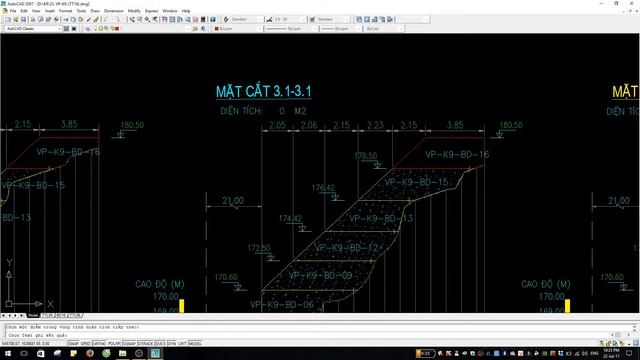Click the Save icon in toolbar
640x360 pixels.
23,20
